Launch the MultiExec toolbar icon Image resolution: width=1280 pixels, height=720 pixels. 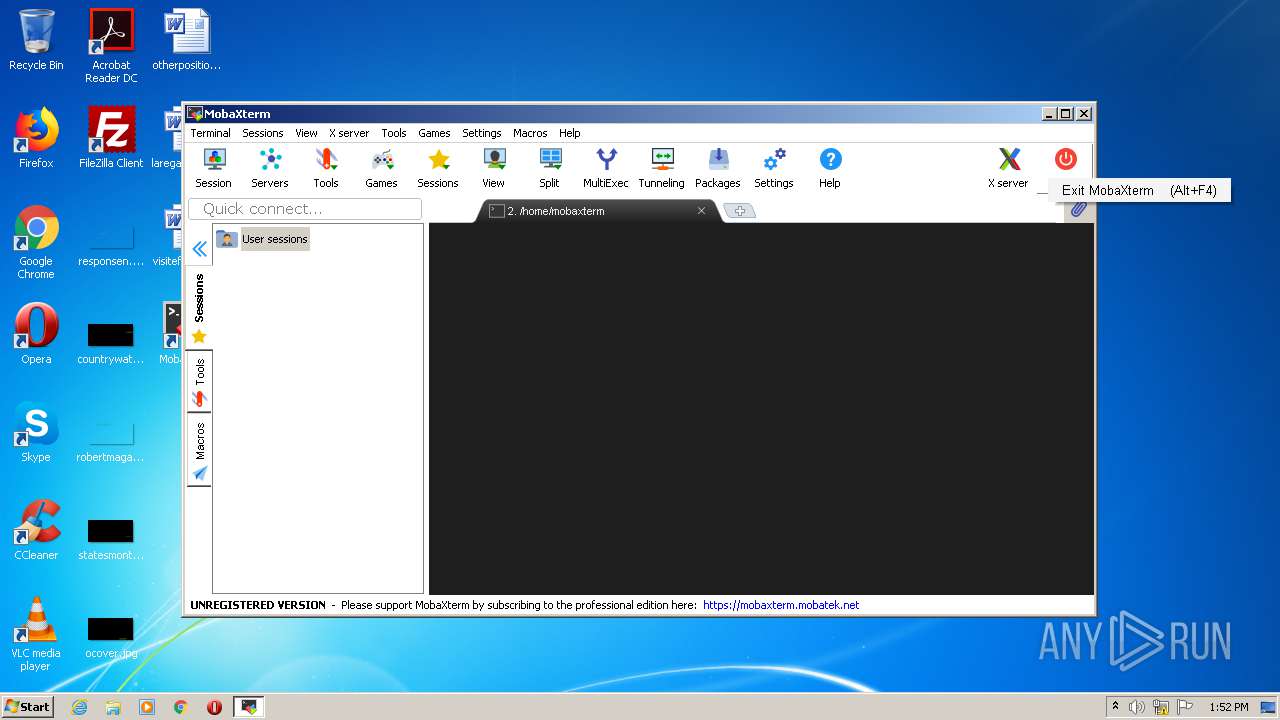pyautogui.click(x=606, y=168)
